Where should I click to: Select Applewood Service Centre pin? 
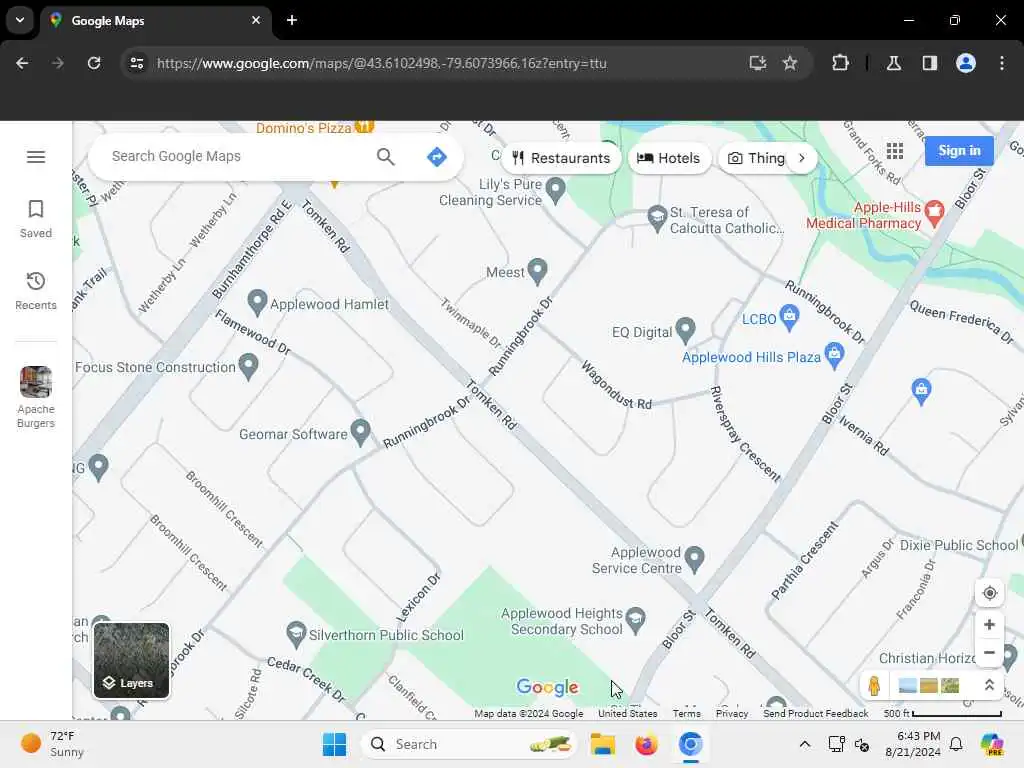point(694,559)
